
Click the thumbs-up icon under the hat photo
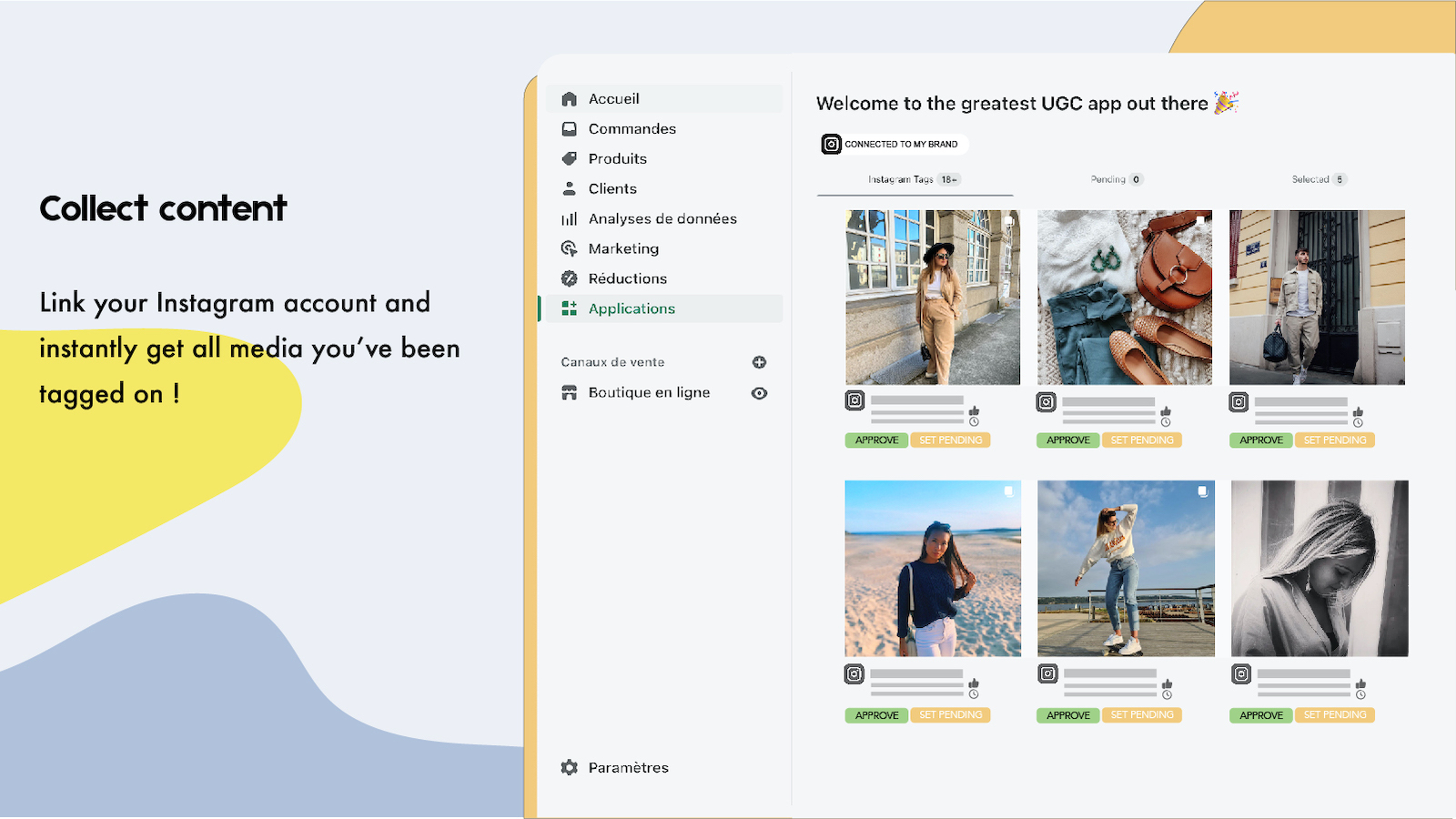(x=976, y=409)
